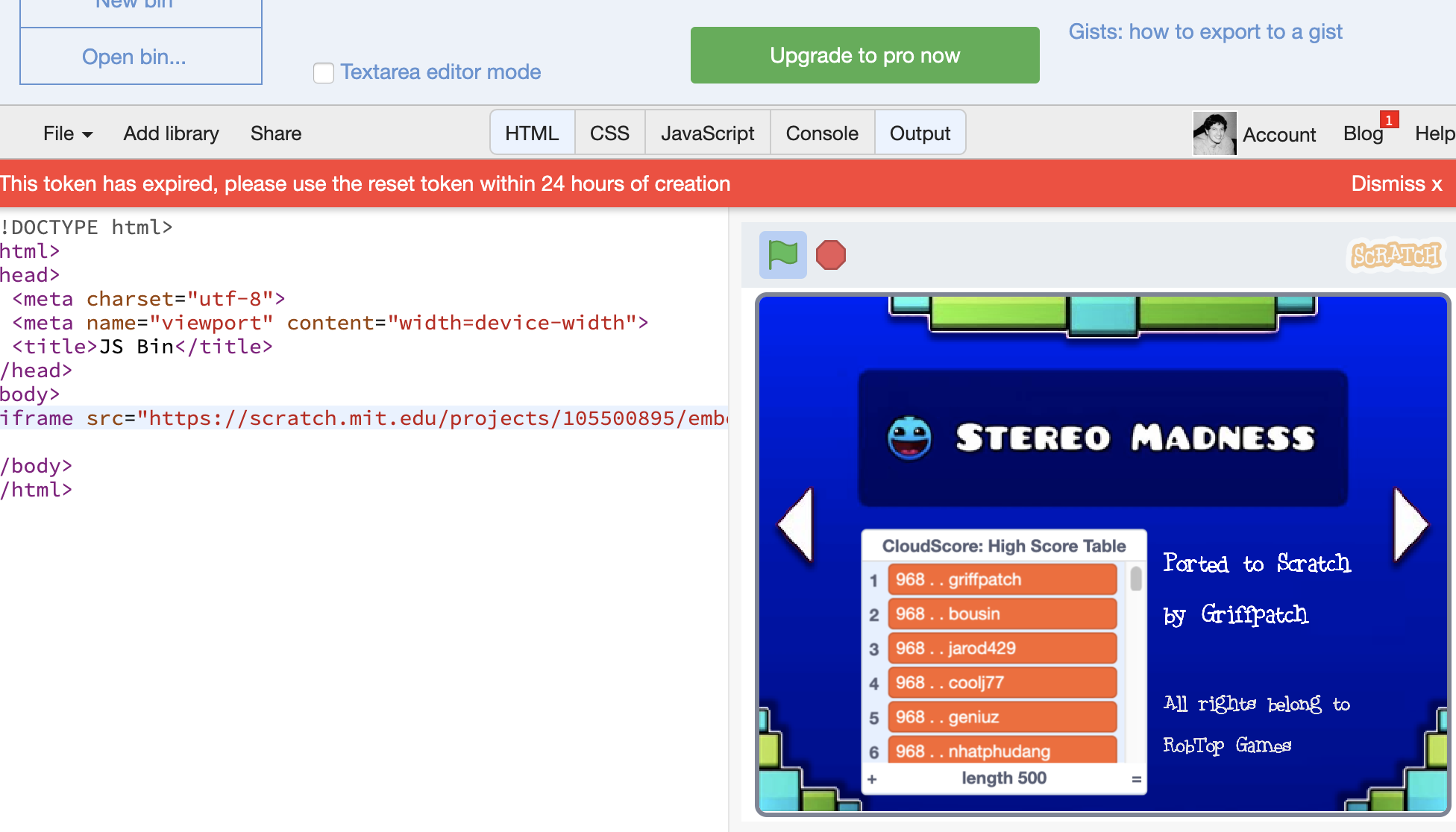This screenshot has height=832, width=1456.
Task: Open the plus icon on the CloudScore list
Action: click(873, 778)
